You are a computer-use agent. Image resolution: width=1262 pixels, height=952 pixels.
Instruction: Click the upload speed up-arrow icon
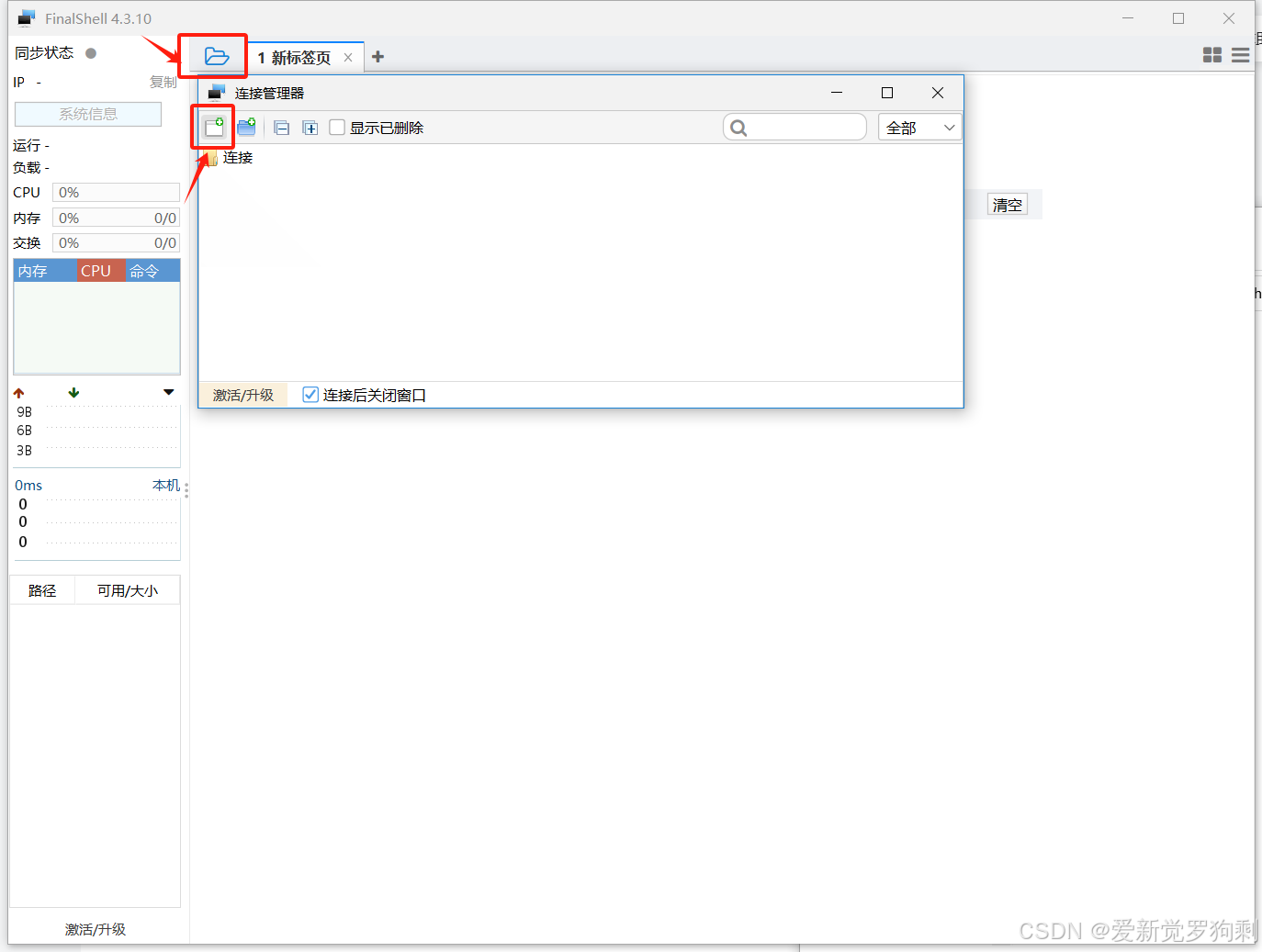point(19,393)
